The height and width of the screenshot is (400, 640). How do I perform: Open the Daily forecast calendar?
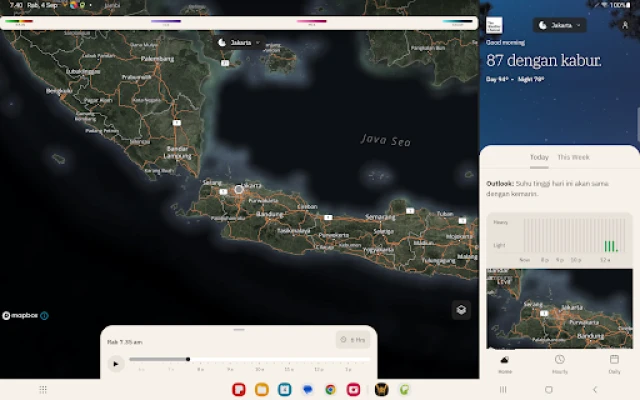pos(613,362)
